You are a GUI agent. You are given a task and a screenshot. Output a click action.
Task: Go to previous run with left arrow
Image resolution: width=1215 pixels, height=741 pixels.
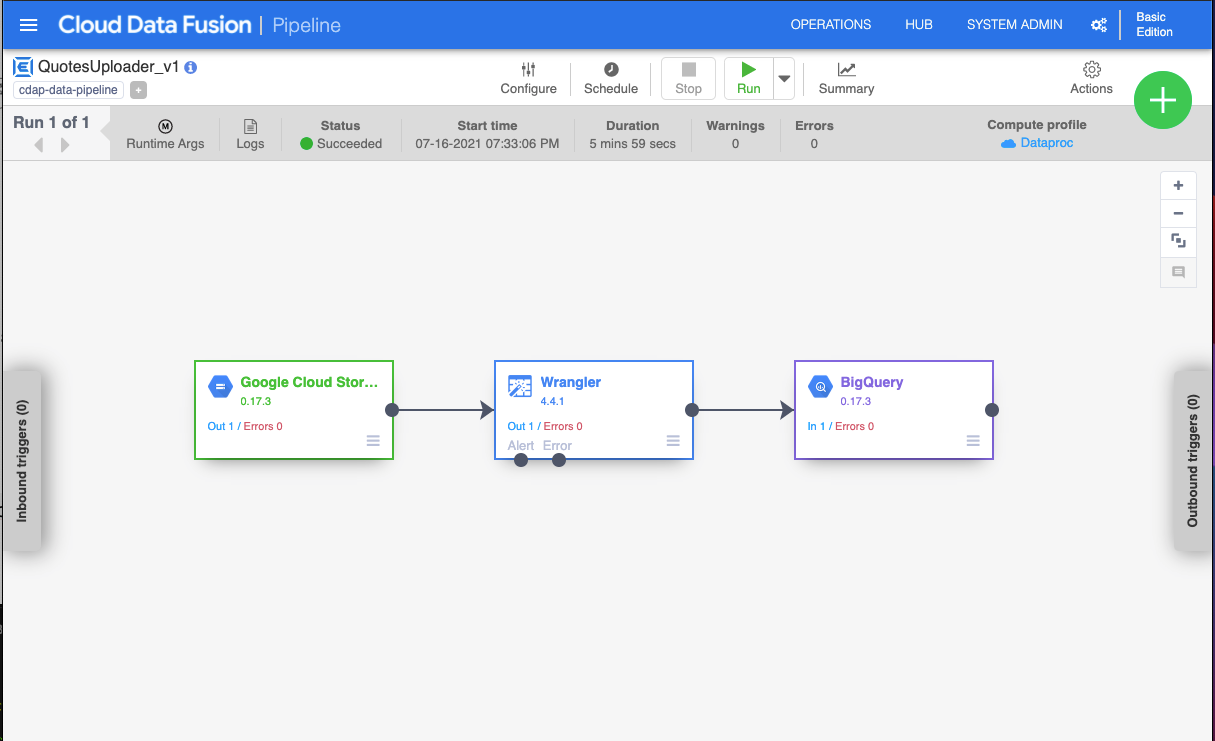pyautogui.click(x=39, y=145)
